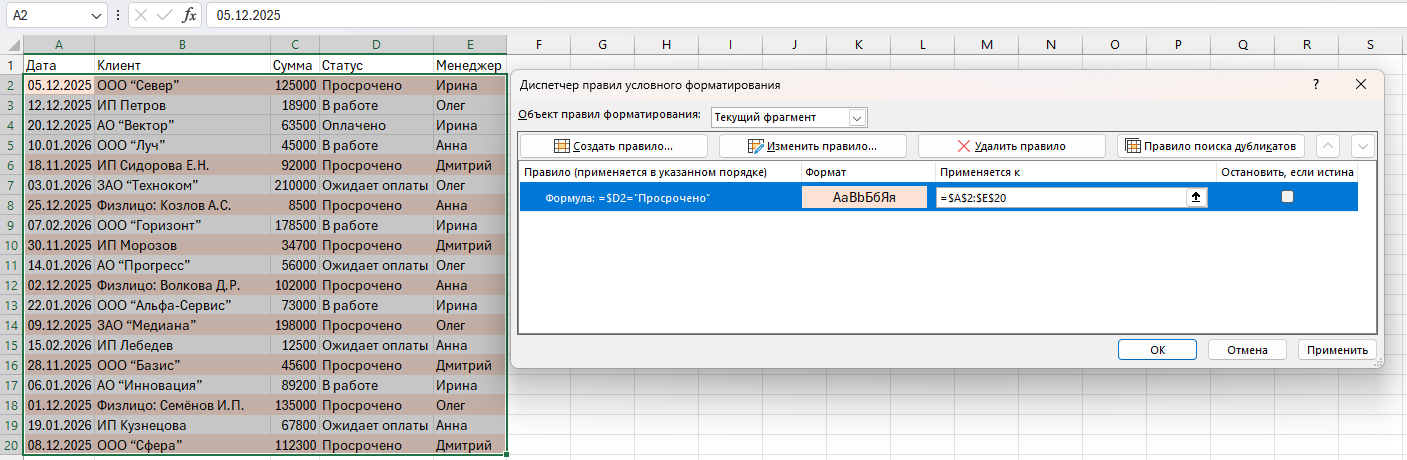Click the range collapse arrow in the Применяется к field
This screenshot has height=460, width=1407.
tap(1195, 198)
